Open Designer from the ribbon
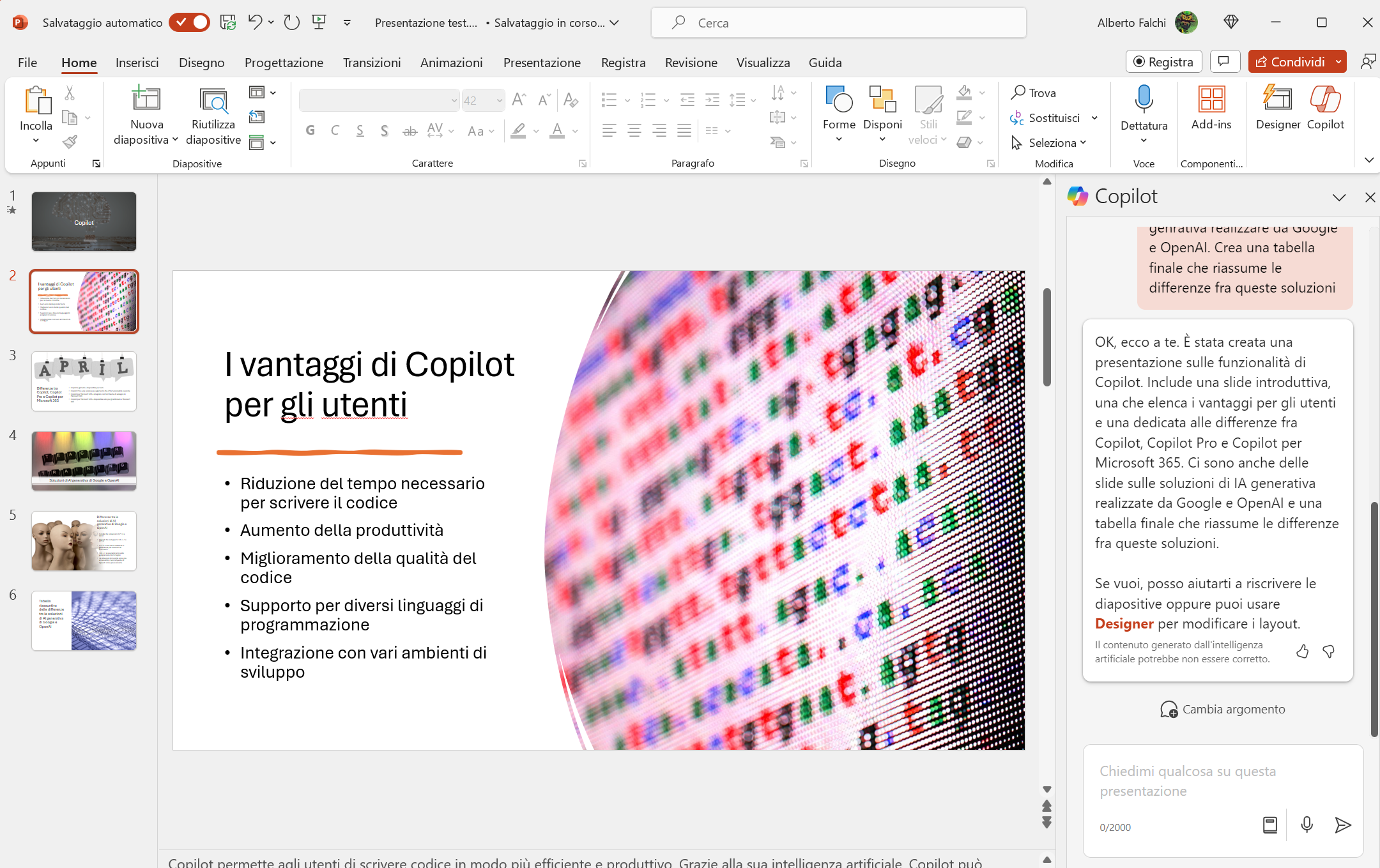Image resolution: width=1380 pixels, height=868 pixels. tap(1278, 109)
